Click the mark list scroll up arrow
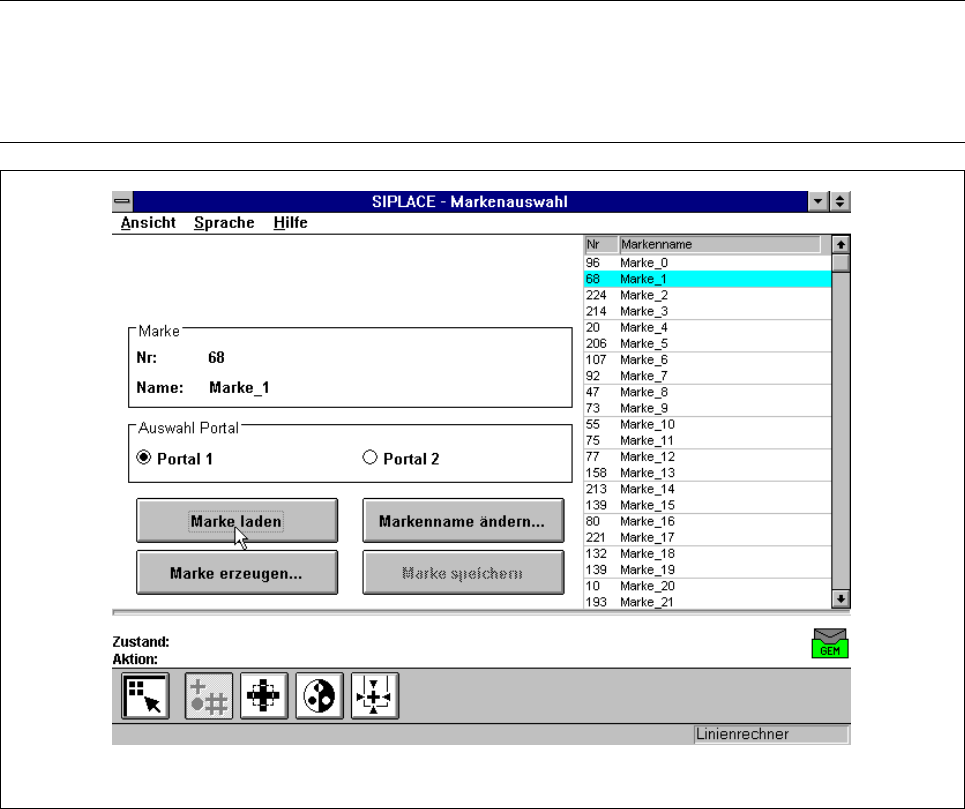This screenshot has width=965, height=809. pyautogui.click(x=841, y=244)
